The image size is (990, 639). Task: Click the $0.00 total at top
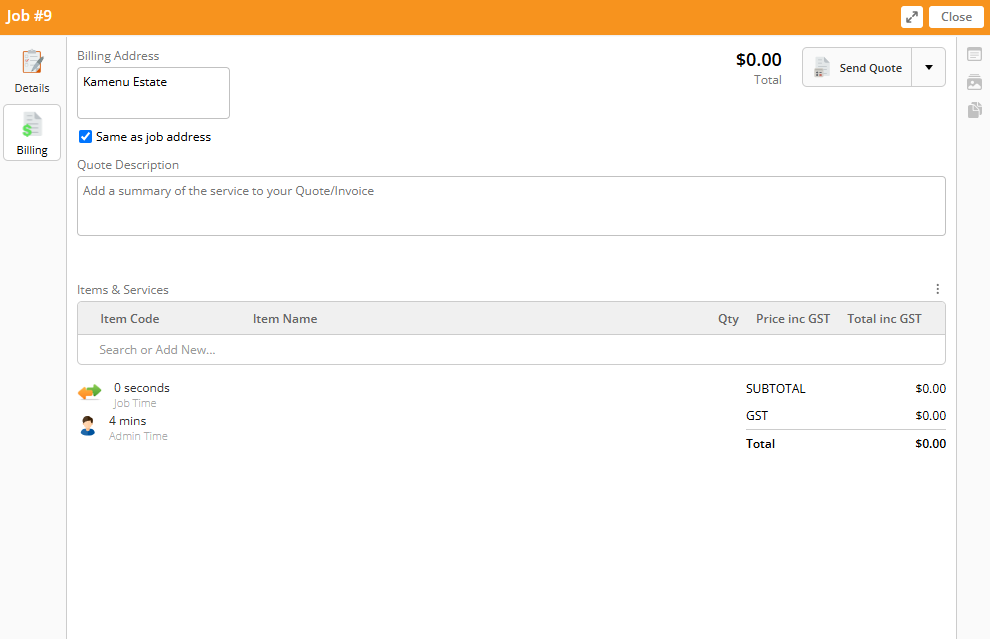(x=758, y=60)
